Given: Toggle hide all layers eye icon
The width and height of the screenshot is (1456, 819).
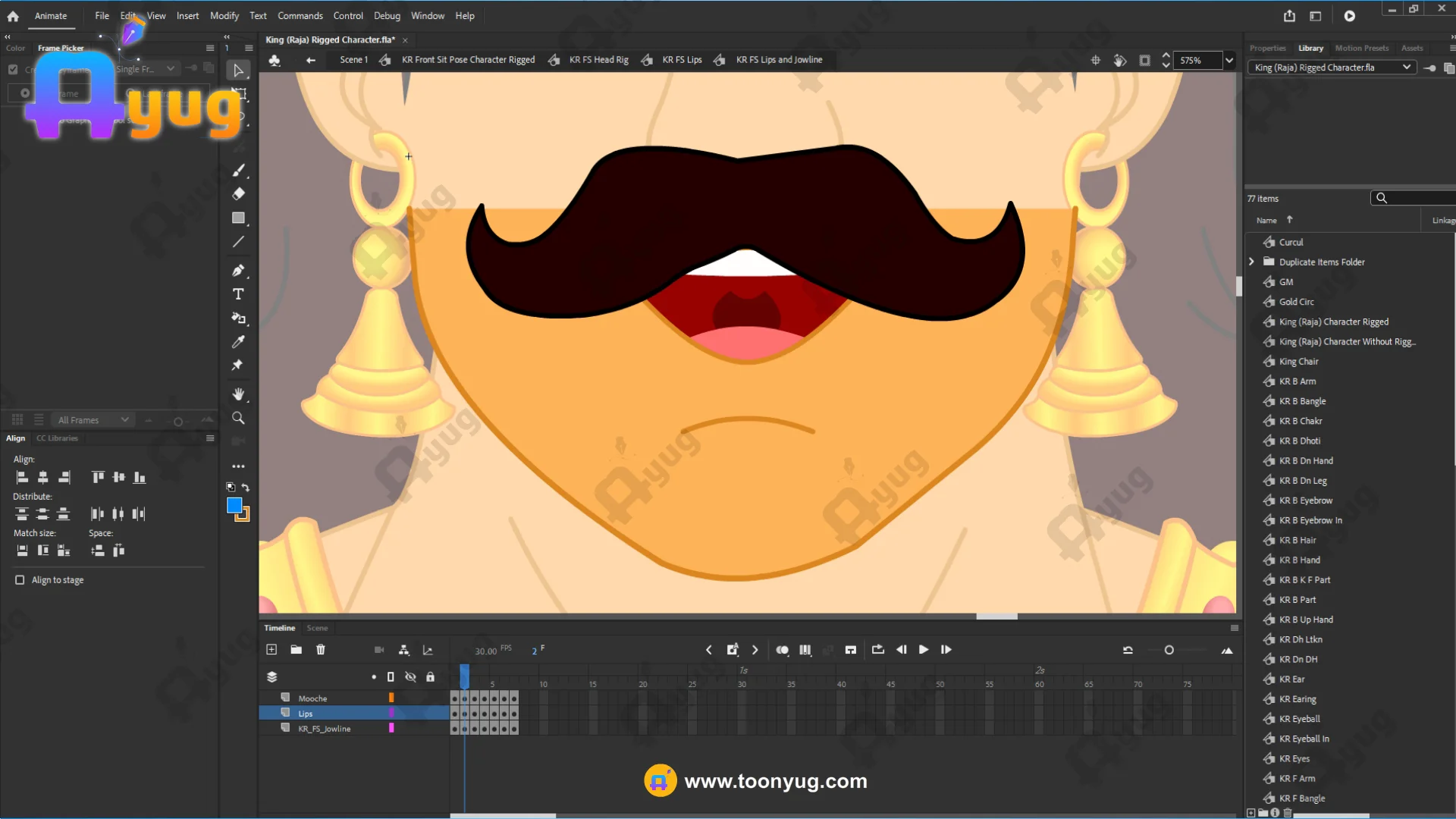Looking at the screenshot, I should tap(410, 677).
